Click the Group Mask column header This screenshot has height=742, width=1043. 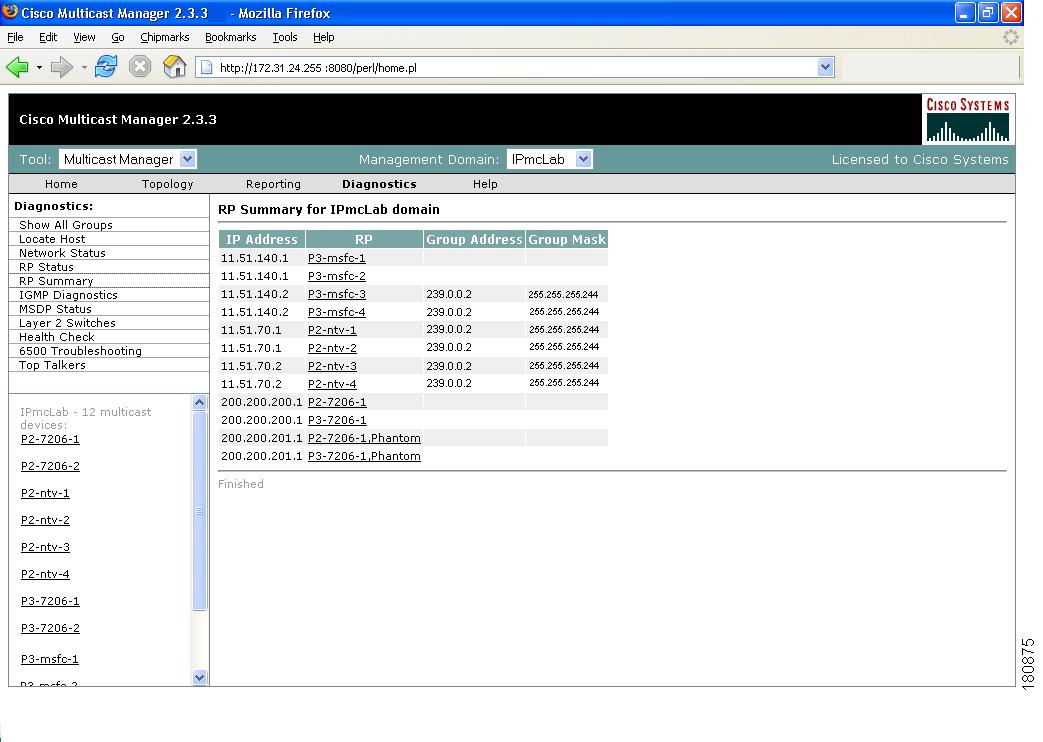tap(567, 239)
